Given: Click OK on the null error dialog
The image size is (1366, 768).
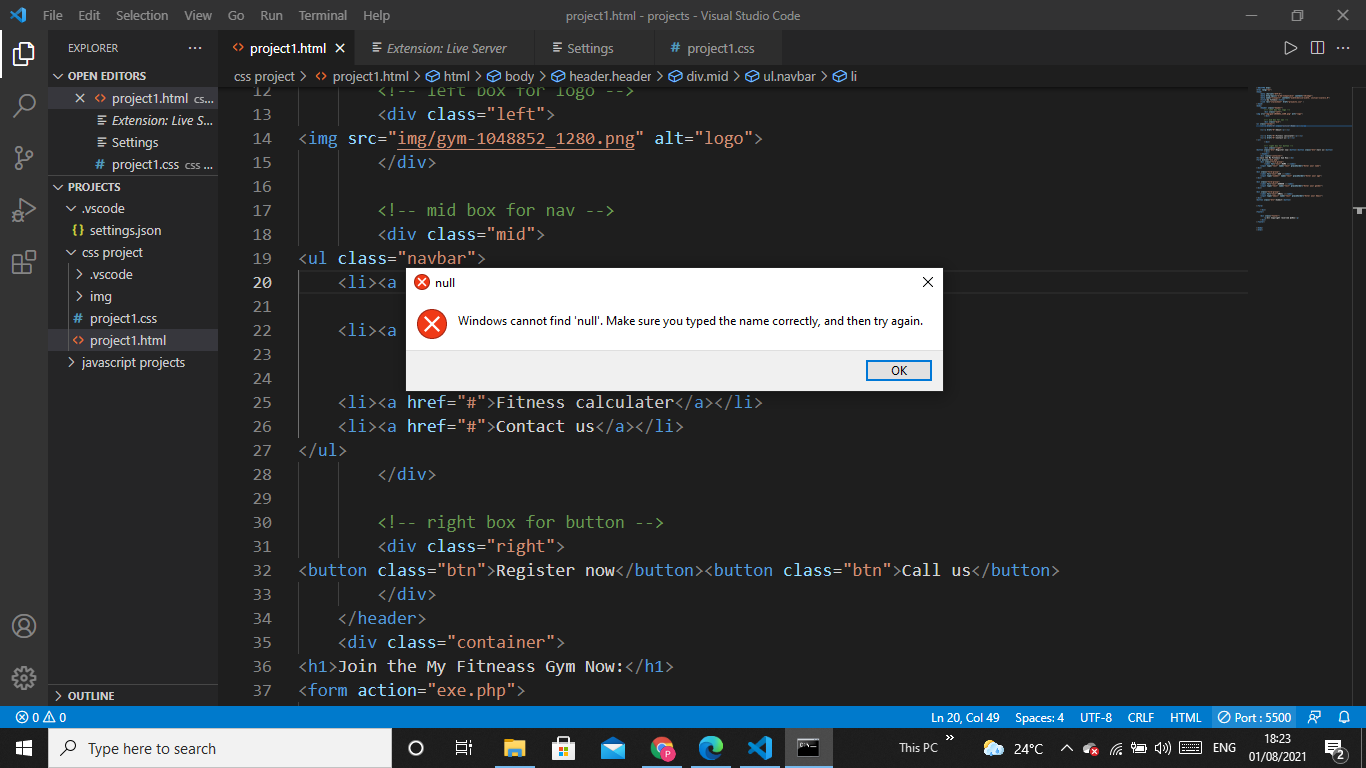Looking at the screenshot, I should pyautogui.click(x=897, y=370).
